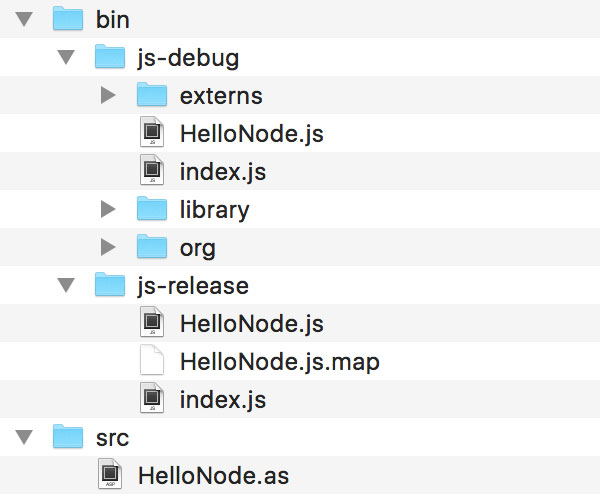This screenshot has height=494, width=600.
Task: Select the js-release folder name
Action: click(192, 286)
